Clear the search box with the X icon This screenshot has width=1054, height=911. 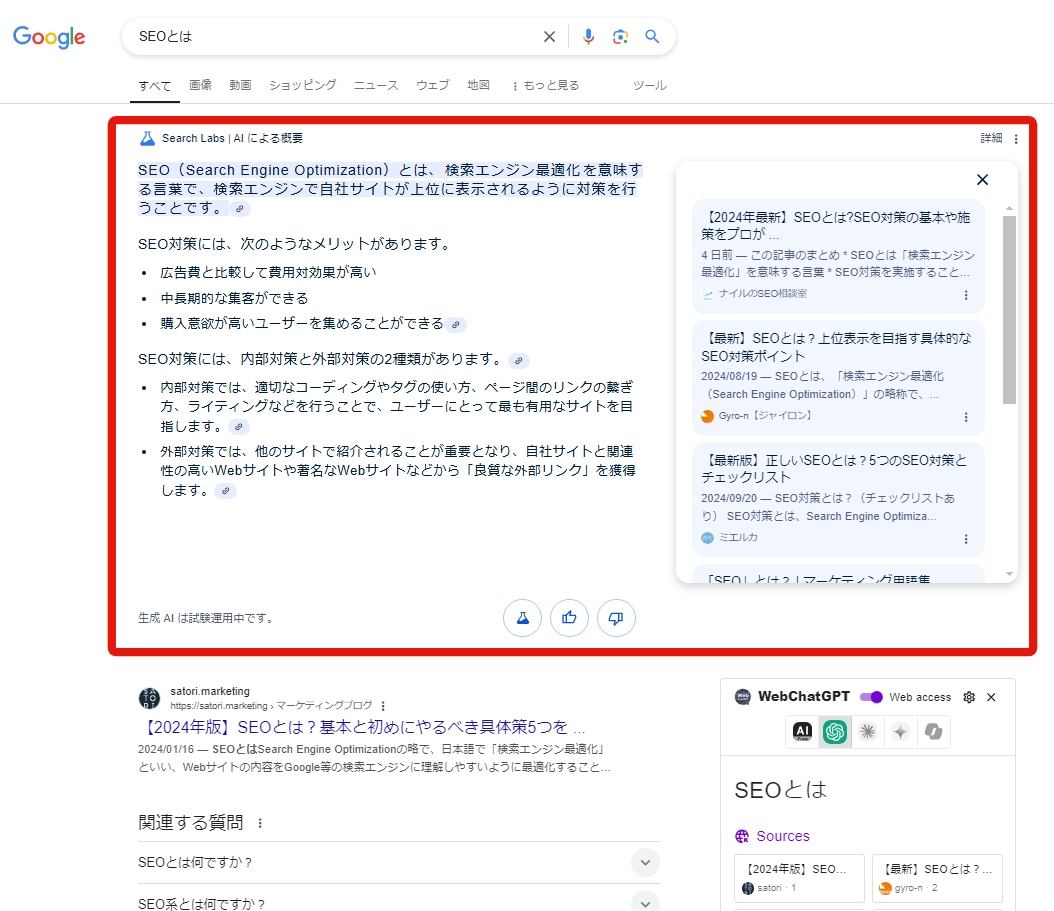point(549,37)
